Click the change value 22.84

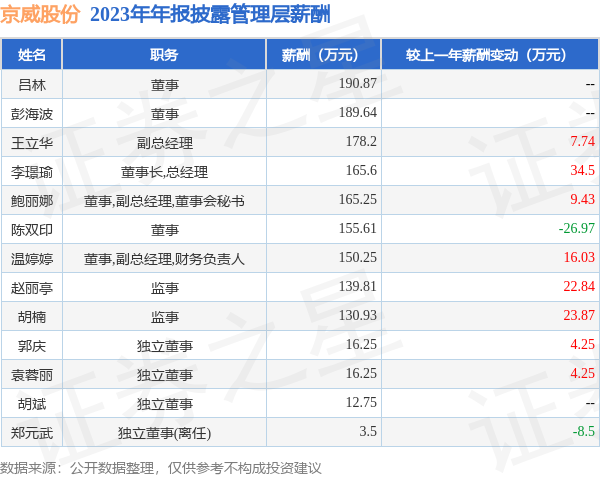click(x=579, y=286)
